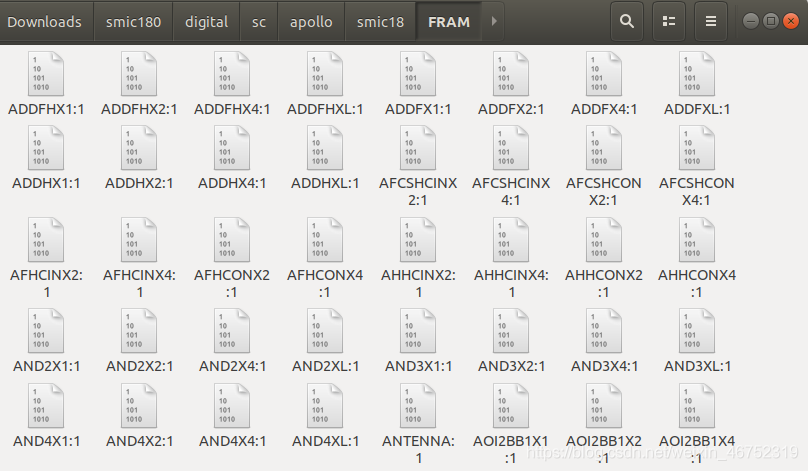The width and height of the screenshot is (808, 471).
Task: Go to digital folder in path bar
Action: click(206, 22)
